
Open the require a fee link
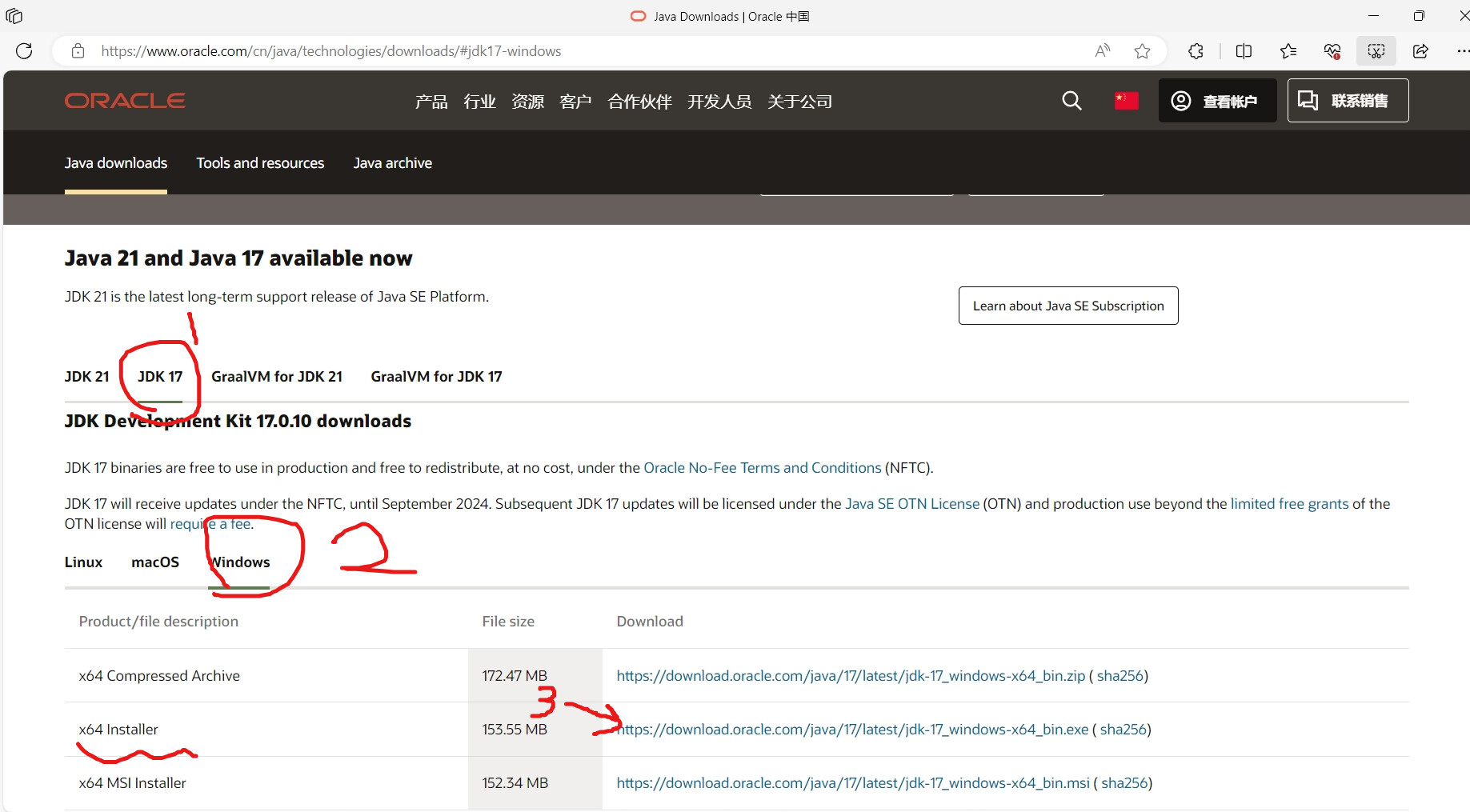click(211, 524)
